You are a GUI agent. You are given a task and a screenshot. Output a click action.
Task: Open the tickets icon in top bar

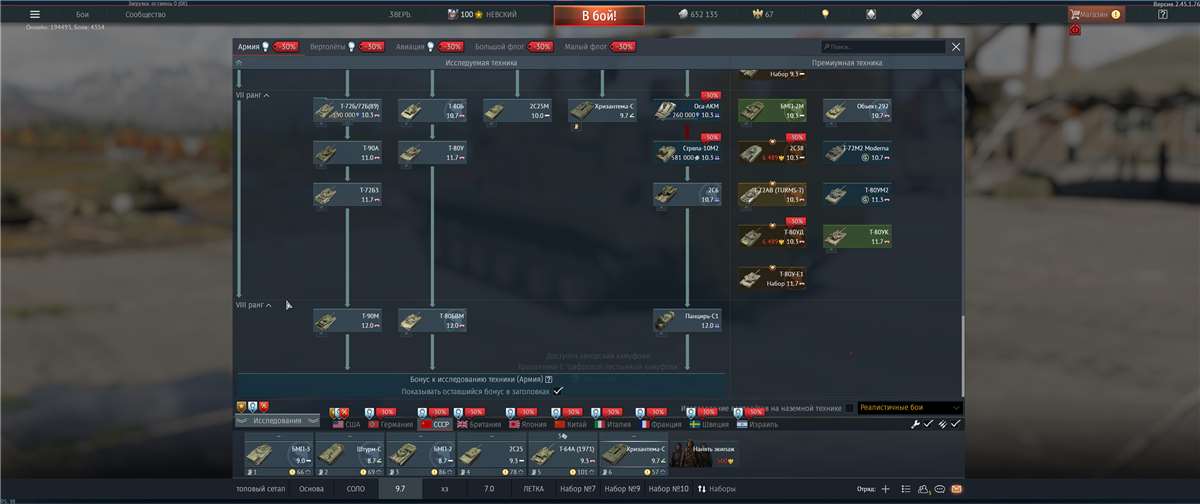[x=916, y=14]
